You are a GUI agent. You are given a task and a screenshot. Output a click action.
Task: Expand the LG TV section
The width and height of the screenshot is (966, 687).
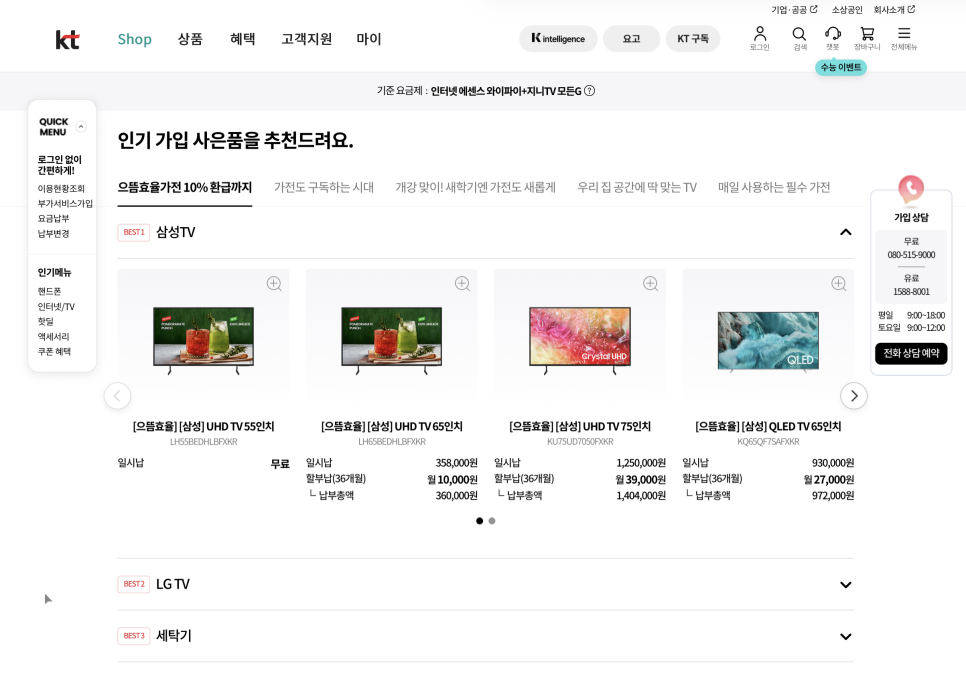(x=846, y=585)
